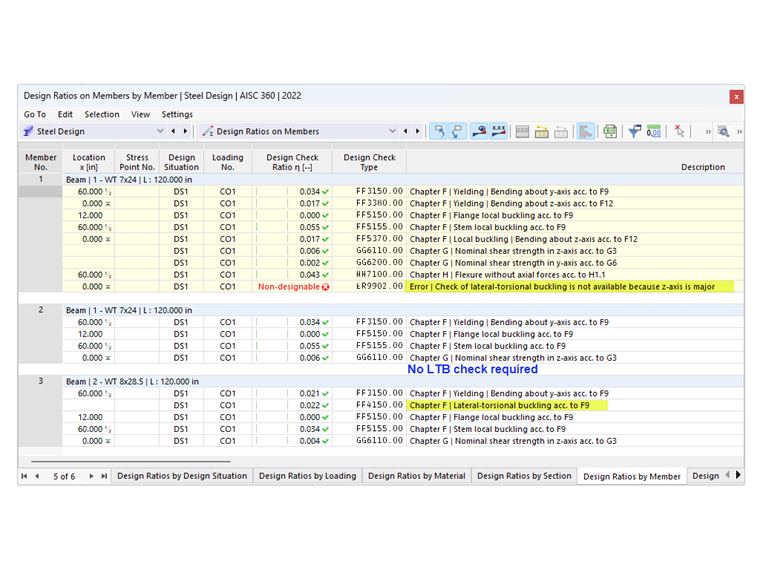Export table to Excel icon
Viewport: 760px width, 570px height.
point(610,131)
